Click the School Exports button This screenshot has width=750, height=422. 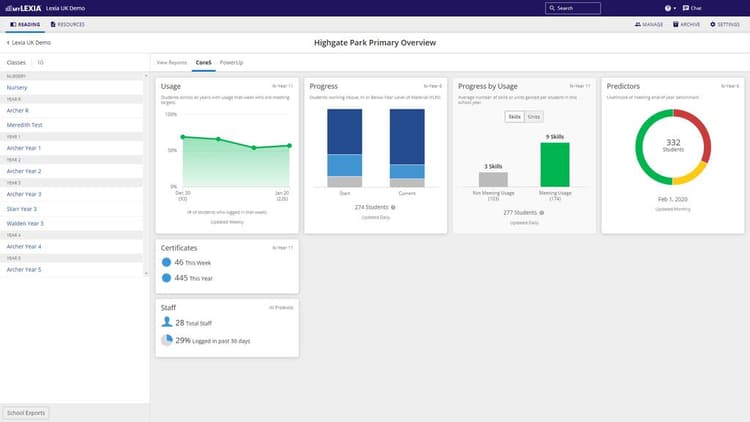click(x=24, y=412)
